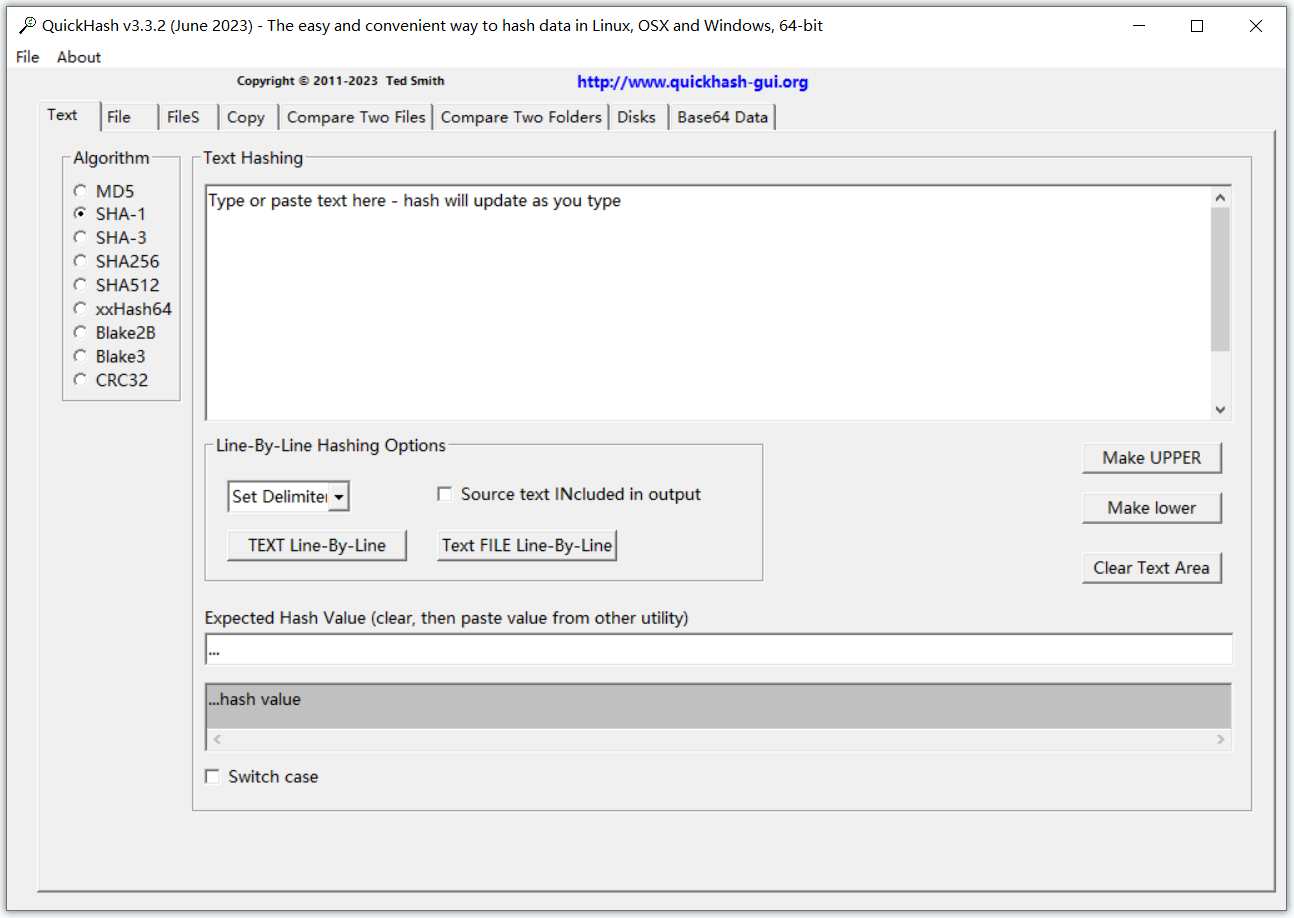Image resolution: width=1294 pixels, height=918 pixels.
Task: Minimize the QuickHash window
Action: coord(1138,26)
